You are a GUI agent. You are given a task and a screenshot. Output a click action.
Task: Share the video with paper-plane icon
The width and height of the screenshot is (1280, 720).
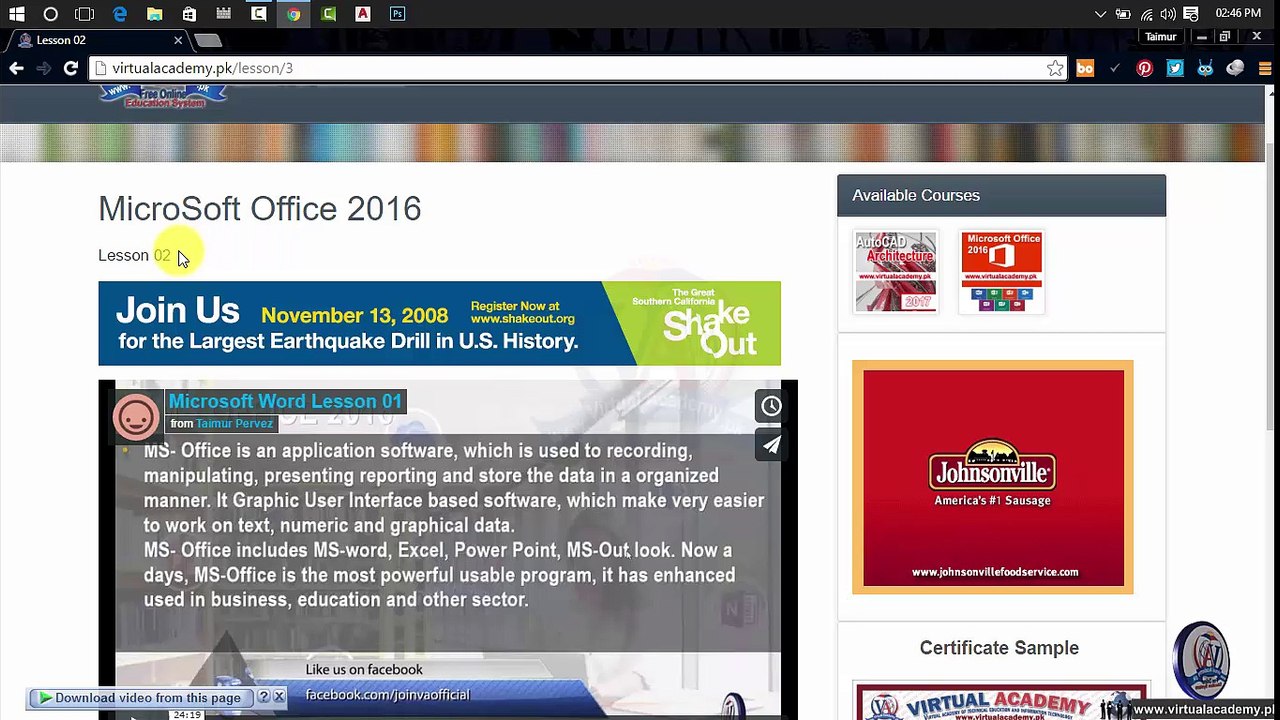point(771,445)
